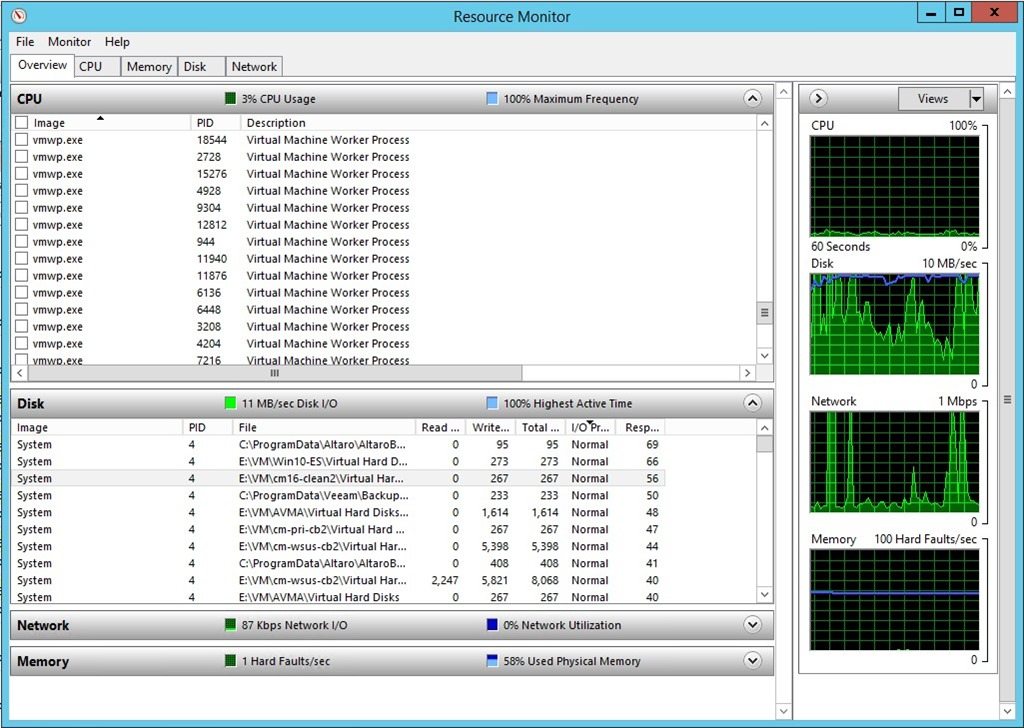Check the vmwp.exe box for PID 4928
1024x728 pixels.
click(22, 191)
